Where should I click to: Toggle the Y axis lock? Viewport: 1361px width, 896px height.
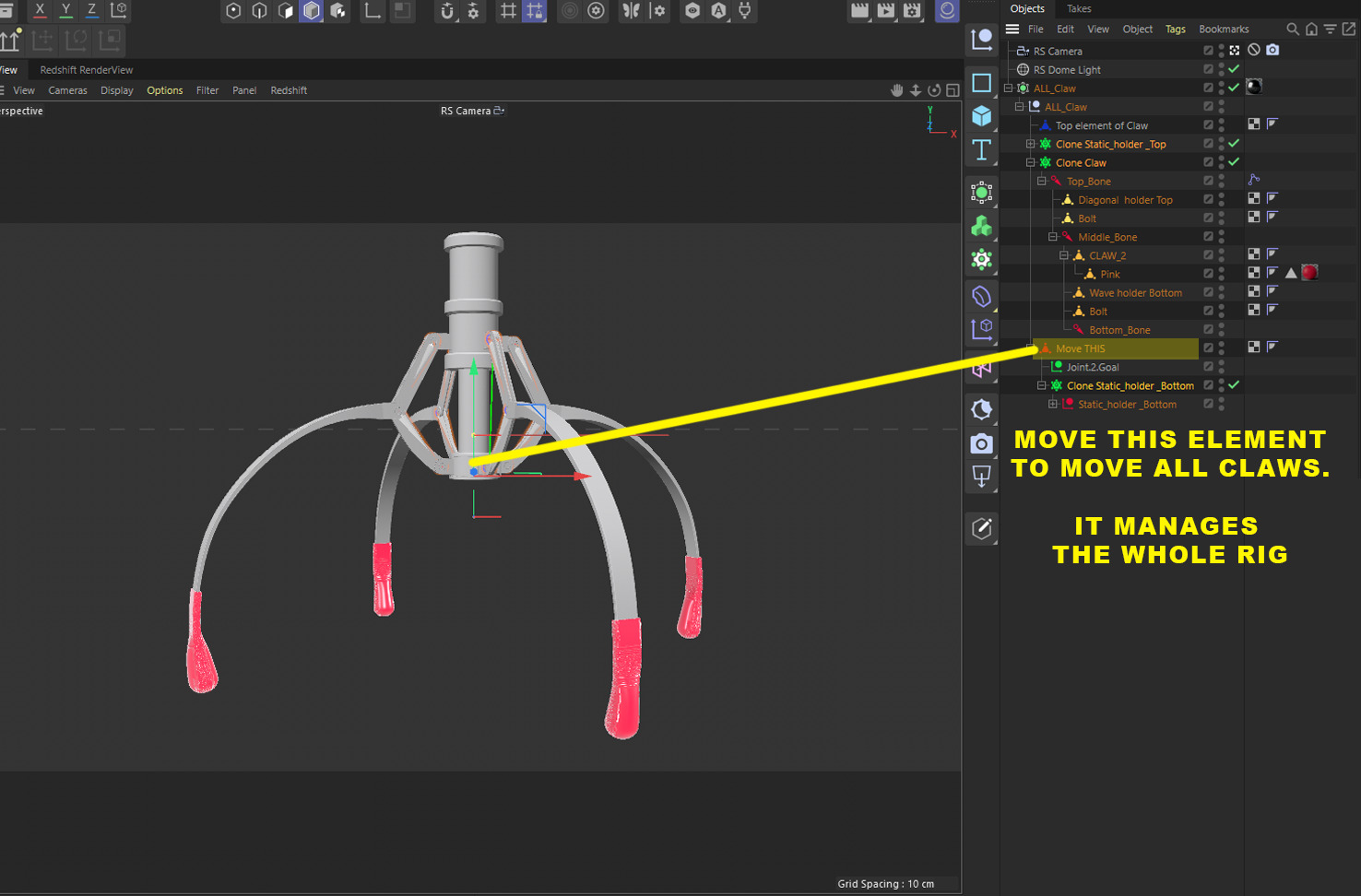65,10
